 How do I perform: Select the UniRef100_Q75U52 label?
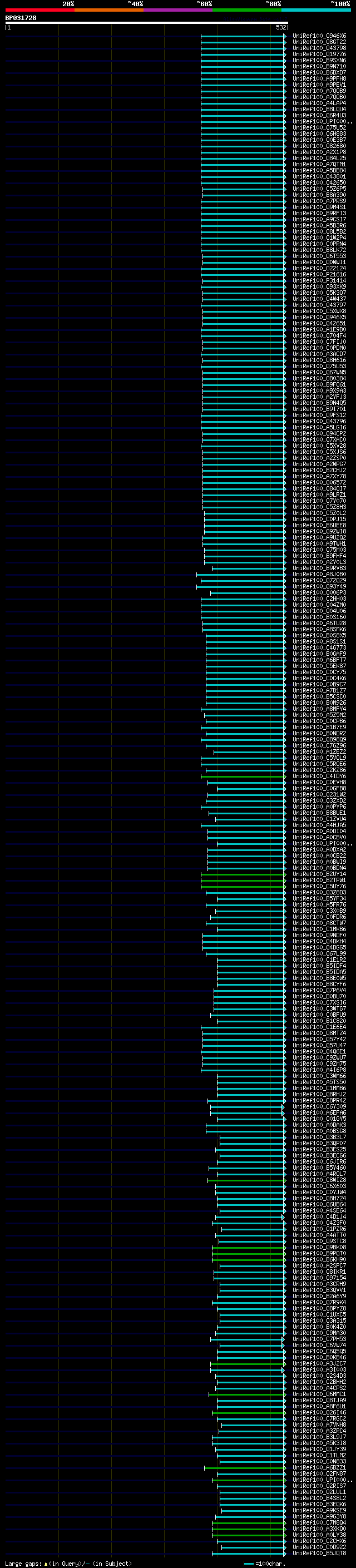coord(319,128)
